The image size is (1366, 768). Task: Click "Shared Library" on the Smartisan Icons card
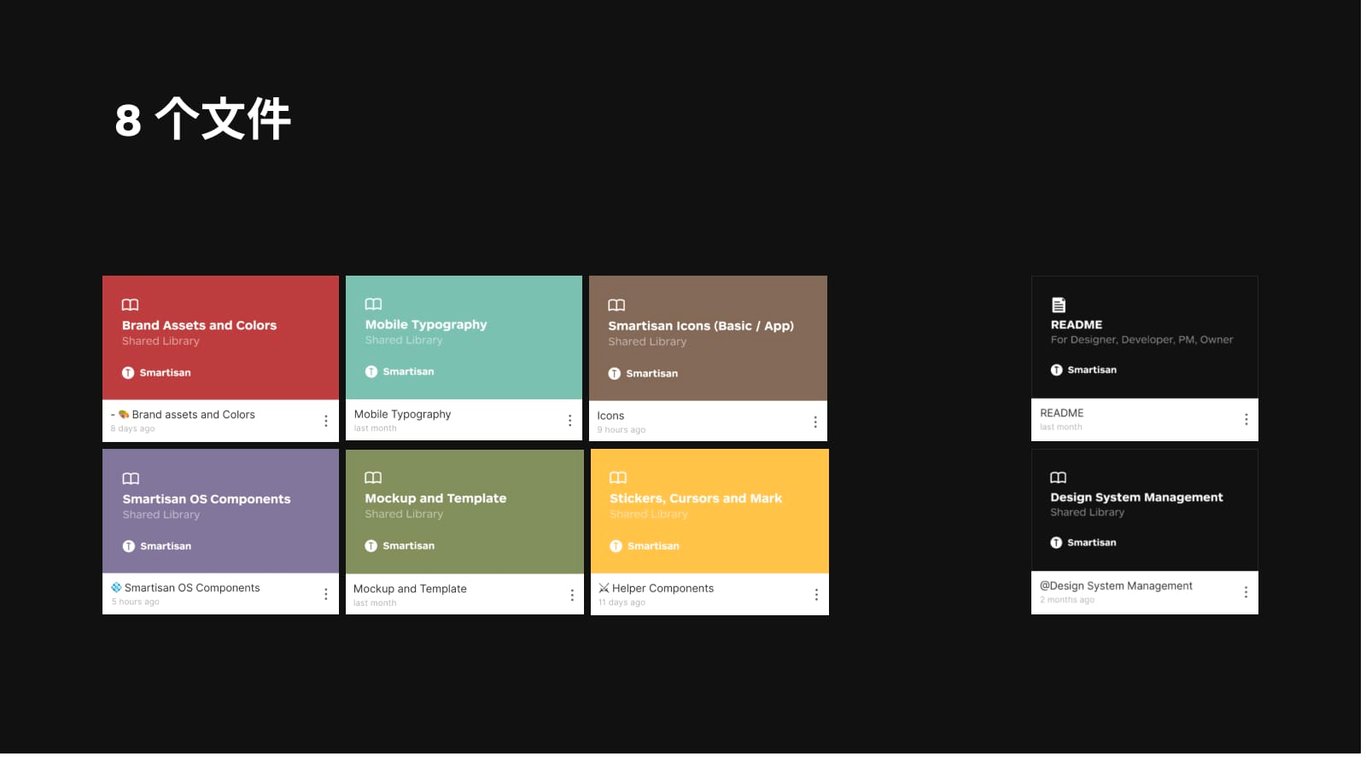click(x=648, y=342)
